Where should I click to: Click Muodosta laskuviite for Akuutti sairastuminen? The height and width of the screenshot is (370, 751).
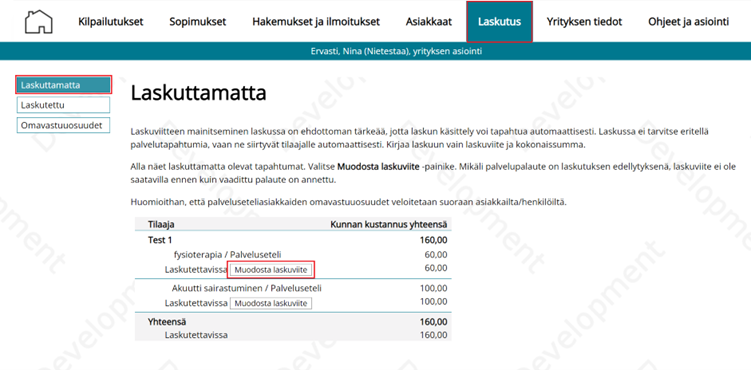click(271, 303)
